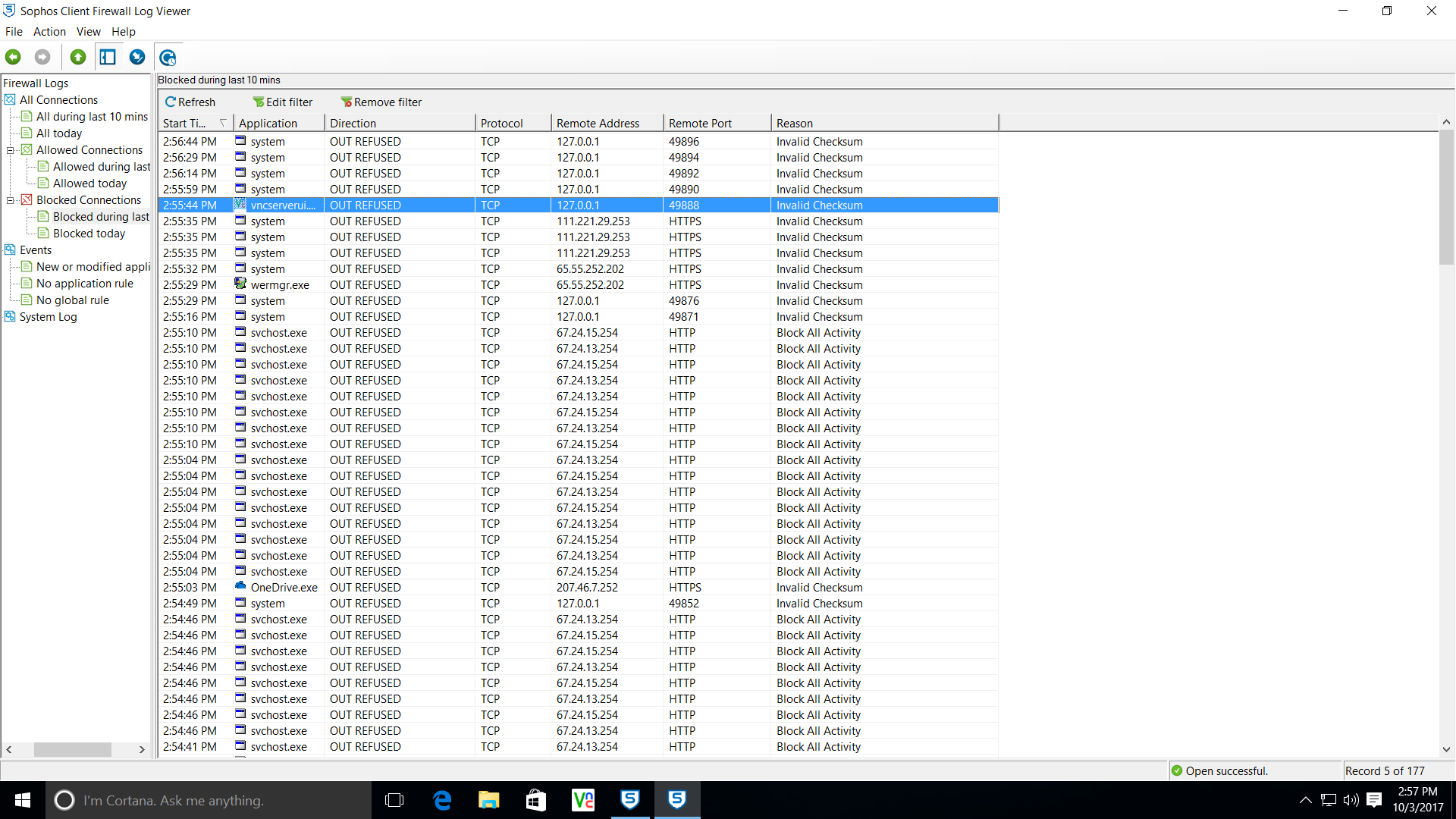Click the Windows Start button
The image size is (1456, 819).
23,800
